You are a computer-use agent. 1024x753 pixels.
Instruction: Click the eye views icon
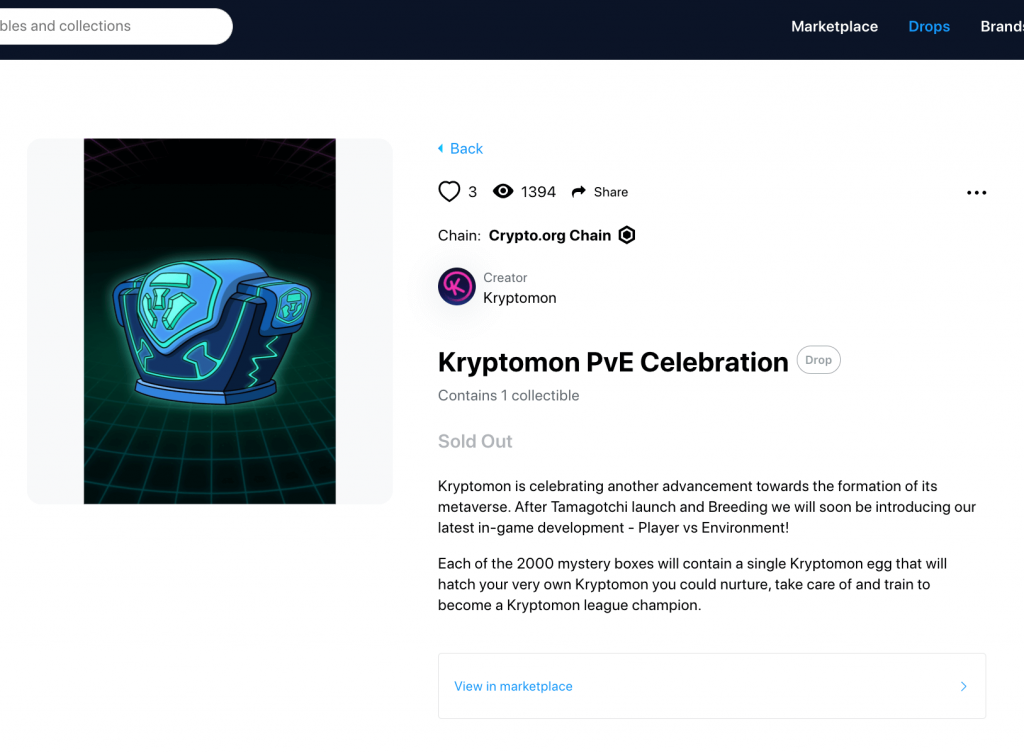coord(503,191)
